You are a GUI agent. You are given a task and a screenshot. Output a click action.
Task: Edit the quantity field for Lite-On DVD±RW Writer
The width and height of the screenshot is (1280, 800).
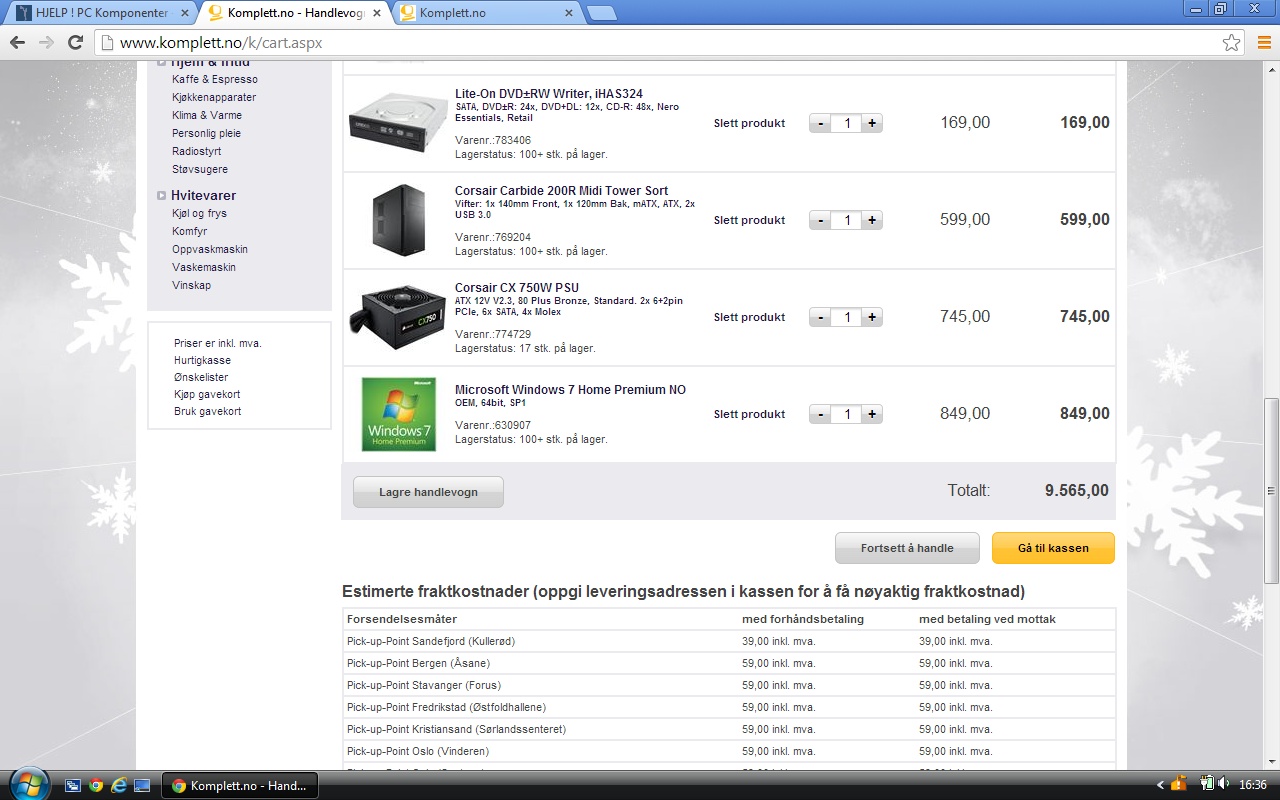coord(846,123)
